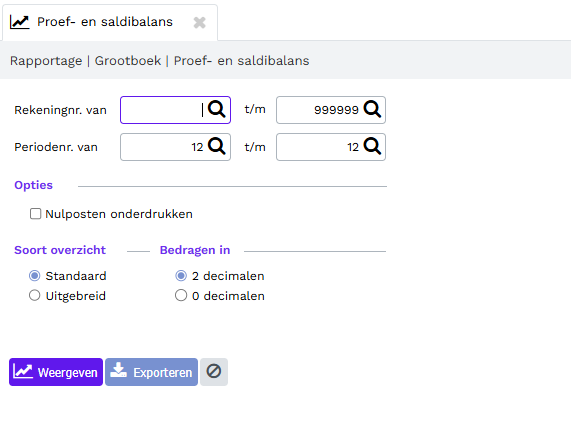Open lookup for Periodenr. t/m field

click(372, 146)
